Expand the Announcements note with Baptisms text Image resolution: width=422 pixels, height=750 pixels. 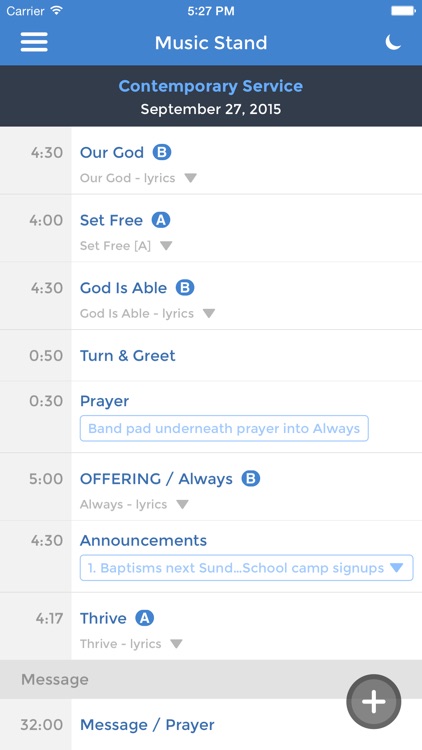[x=246, y=568]
